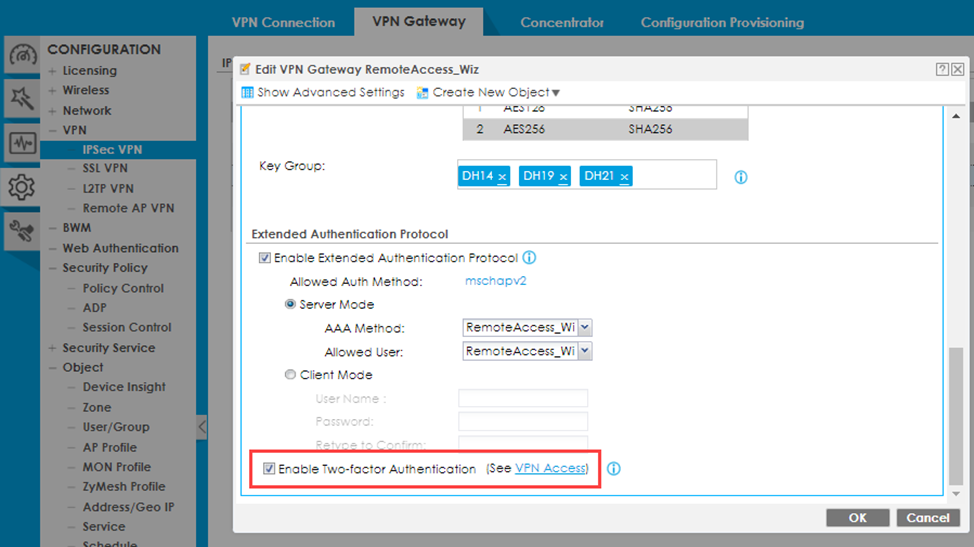
Task: Select the Client Mode radio button
Action: click(x=291, y=375)
